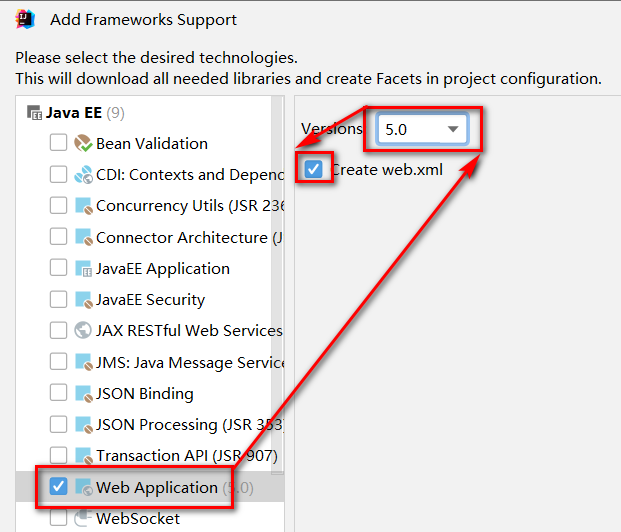Image resolution: width=621 pixels, height=532 pixels.
Task: Select JavaEE Security in the list
Action: pyautogui.click(x=150, y=300)
